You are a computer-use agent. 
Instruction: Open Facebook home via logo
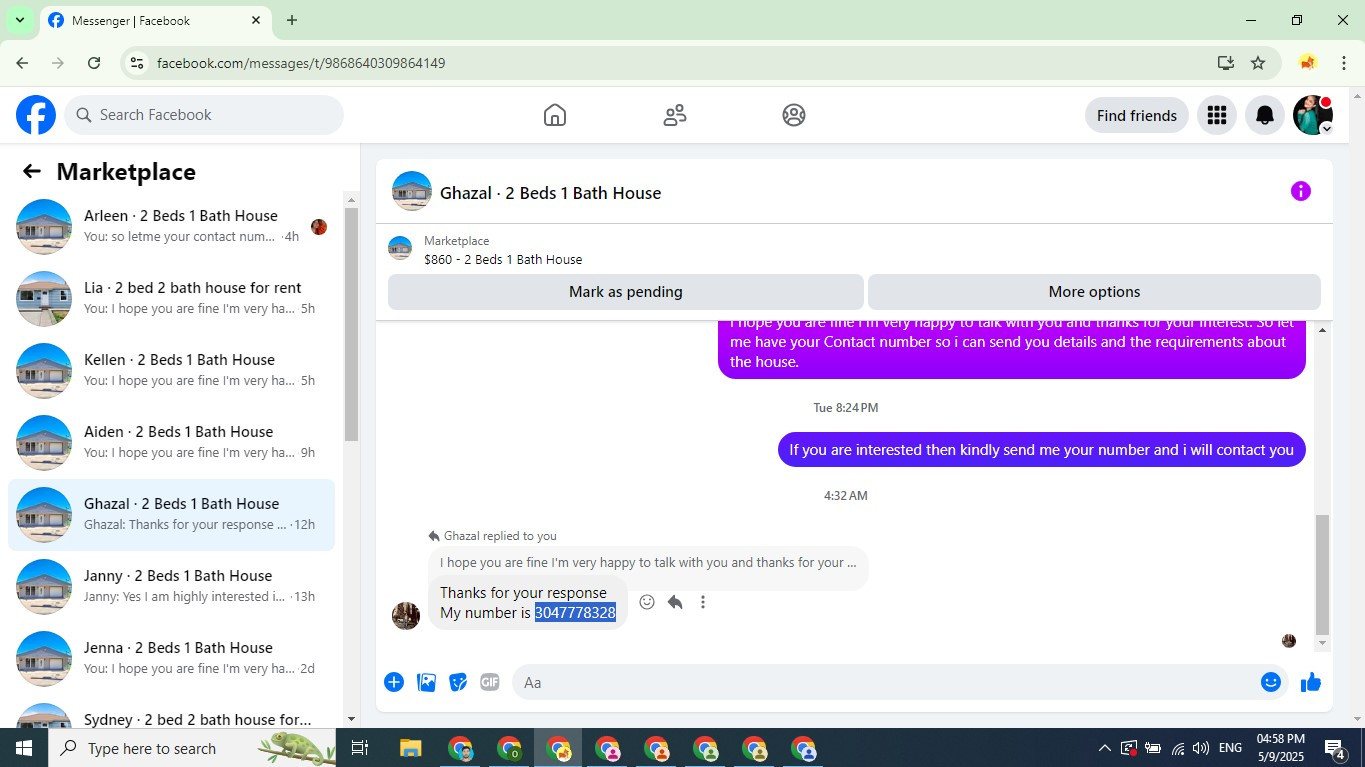point(36,115)
